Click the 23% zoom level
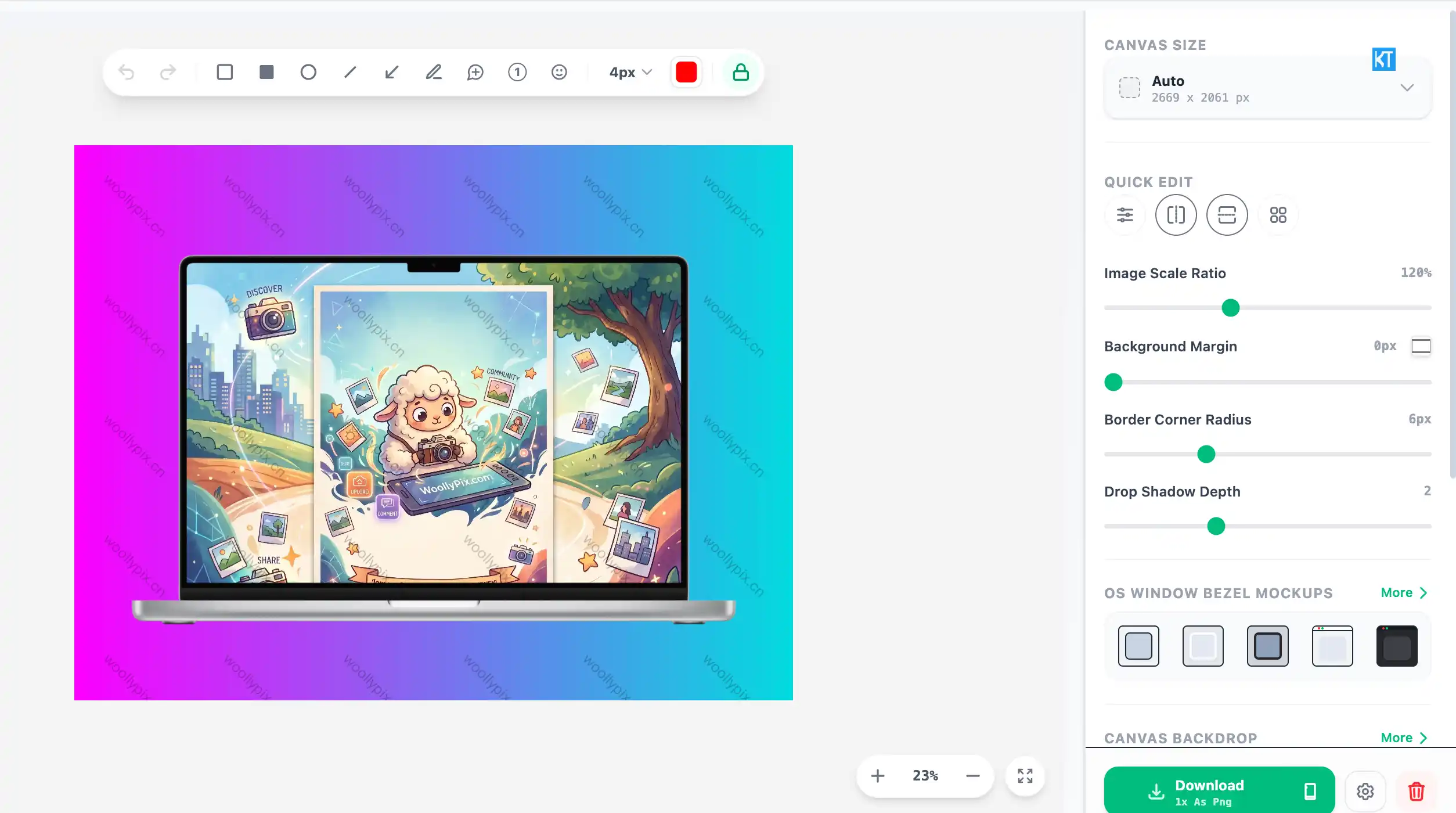The width and height of the screenshot is (1456, 813). coord(925,776)
